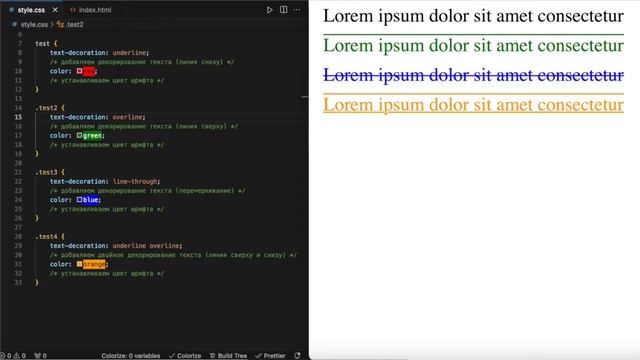Viewport: 640px width, 360px height.
Task: Click the word 'green' on line 17
Action: (x=92, y=136)
